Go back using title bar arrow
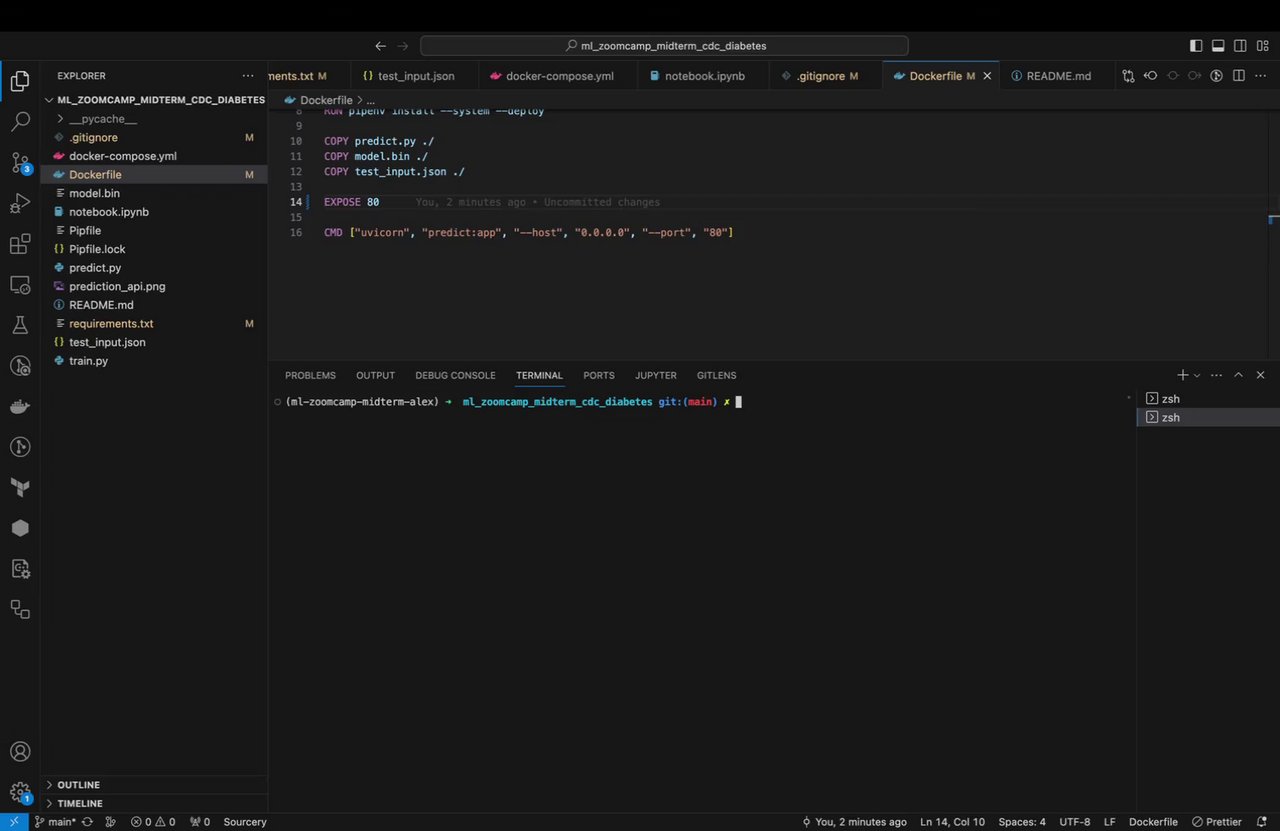 380,46
